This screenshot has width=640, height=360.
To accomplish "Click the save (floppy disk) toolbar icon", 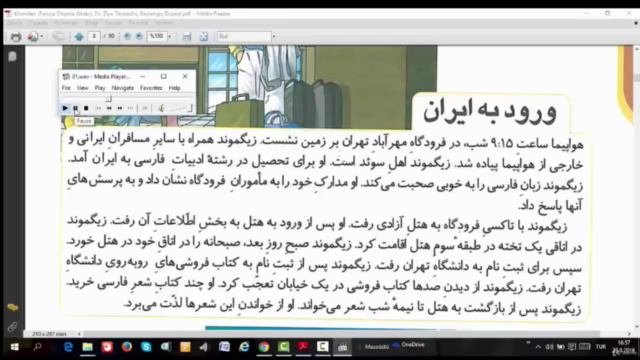I will 187,37.
